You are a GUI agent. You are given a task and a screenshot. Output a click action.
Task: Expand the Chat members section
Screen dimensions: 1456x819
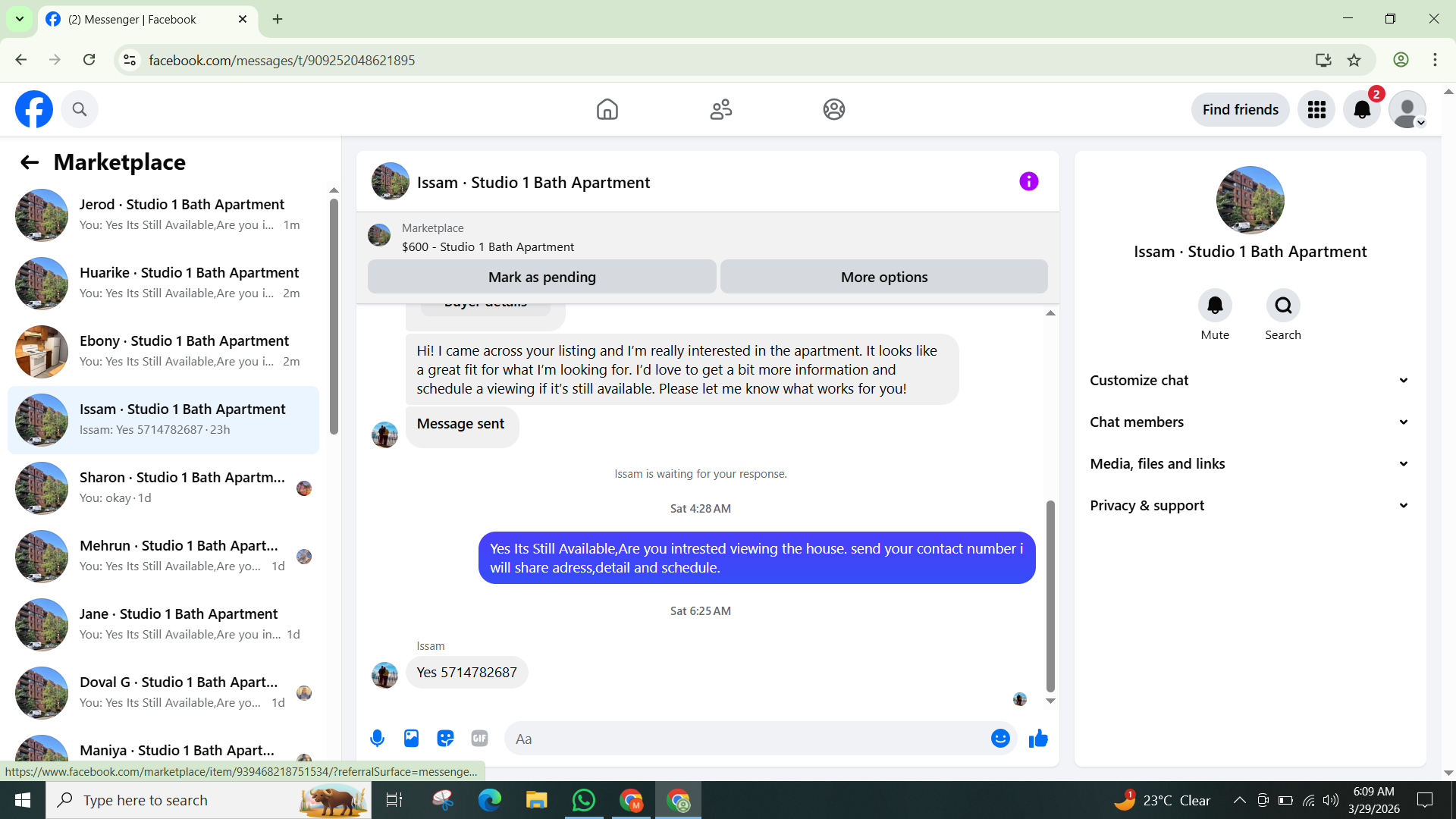click(1250, 422)
